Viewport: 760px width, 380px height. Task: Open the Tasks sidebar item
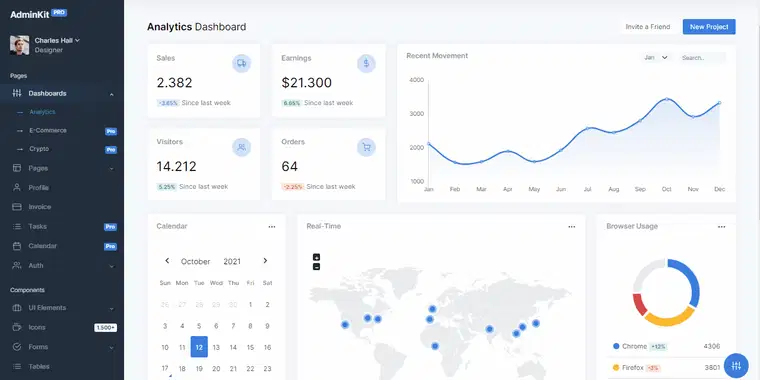coord(37,226)
